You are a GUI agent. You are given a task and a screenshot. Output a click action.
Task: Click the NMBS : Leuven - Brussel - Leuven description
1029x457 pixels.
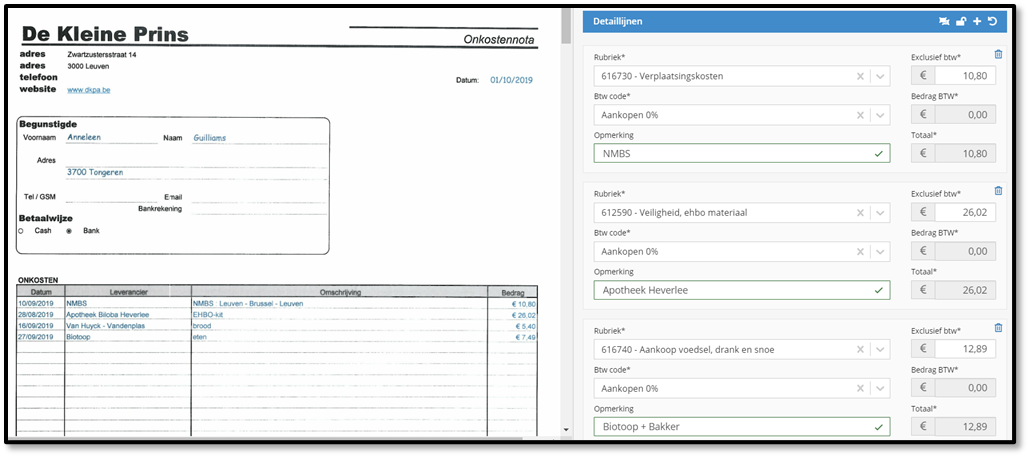(247, 304)
